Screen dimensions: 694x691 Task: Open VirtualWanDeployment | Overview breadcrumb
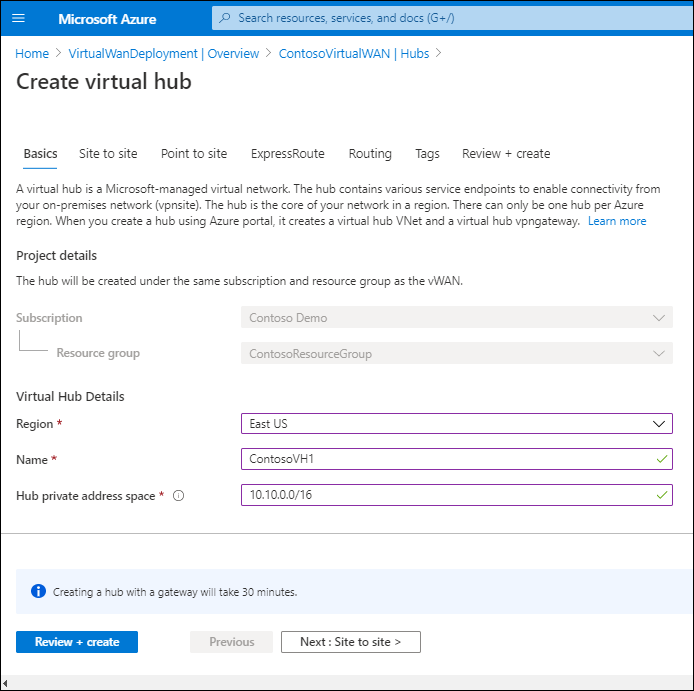[164, 54]
